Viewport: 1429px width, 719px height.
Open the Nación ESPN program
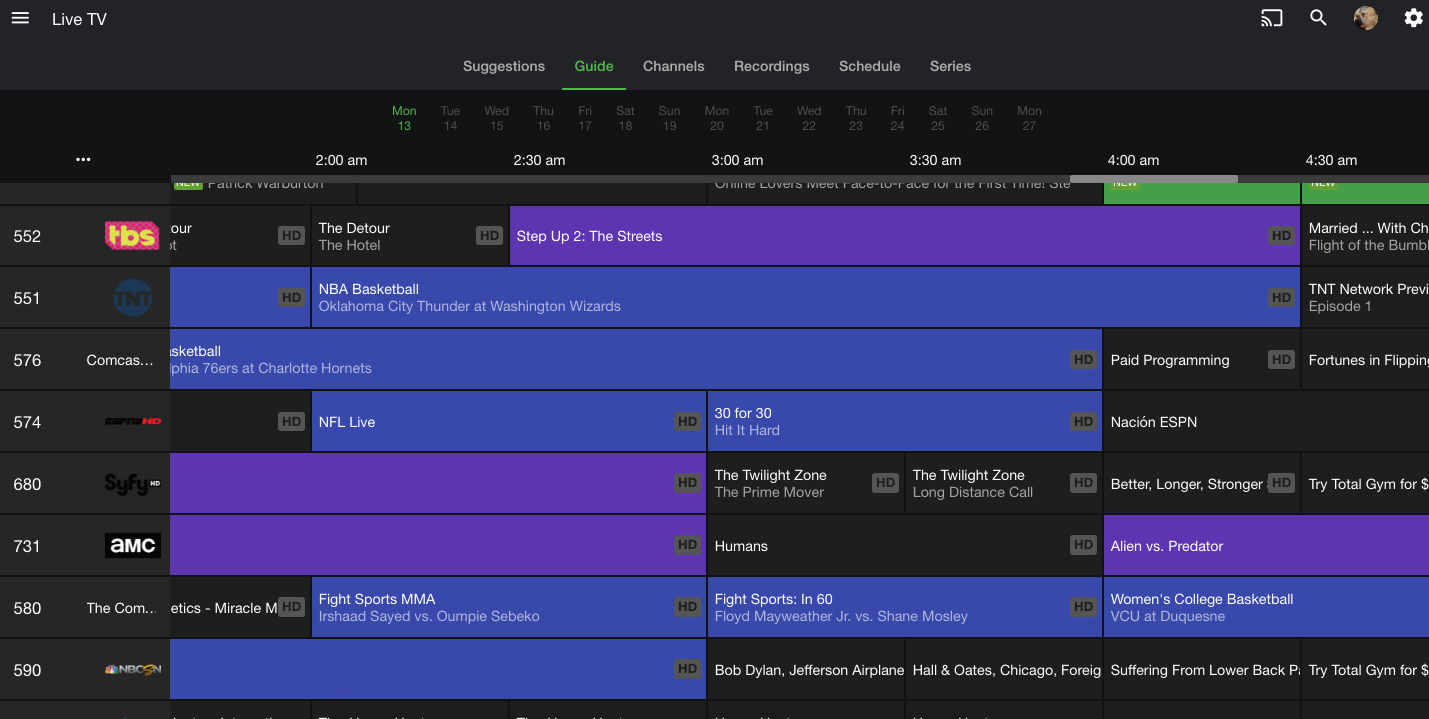pyautogui.click(x=1266, y=422)
